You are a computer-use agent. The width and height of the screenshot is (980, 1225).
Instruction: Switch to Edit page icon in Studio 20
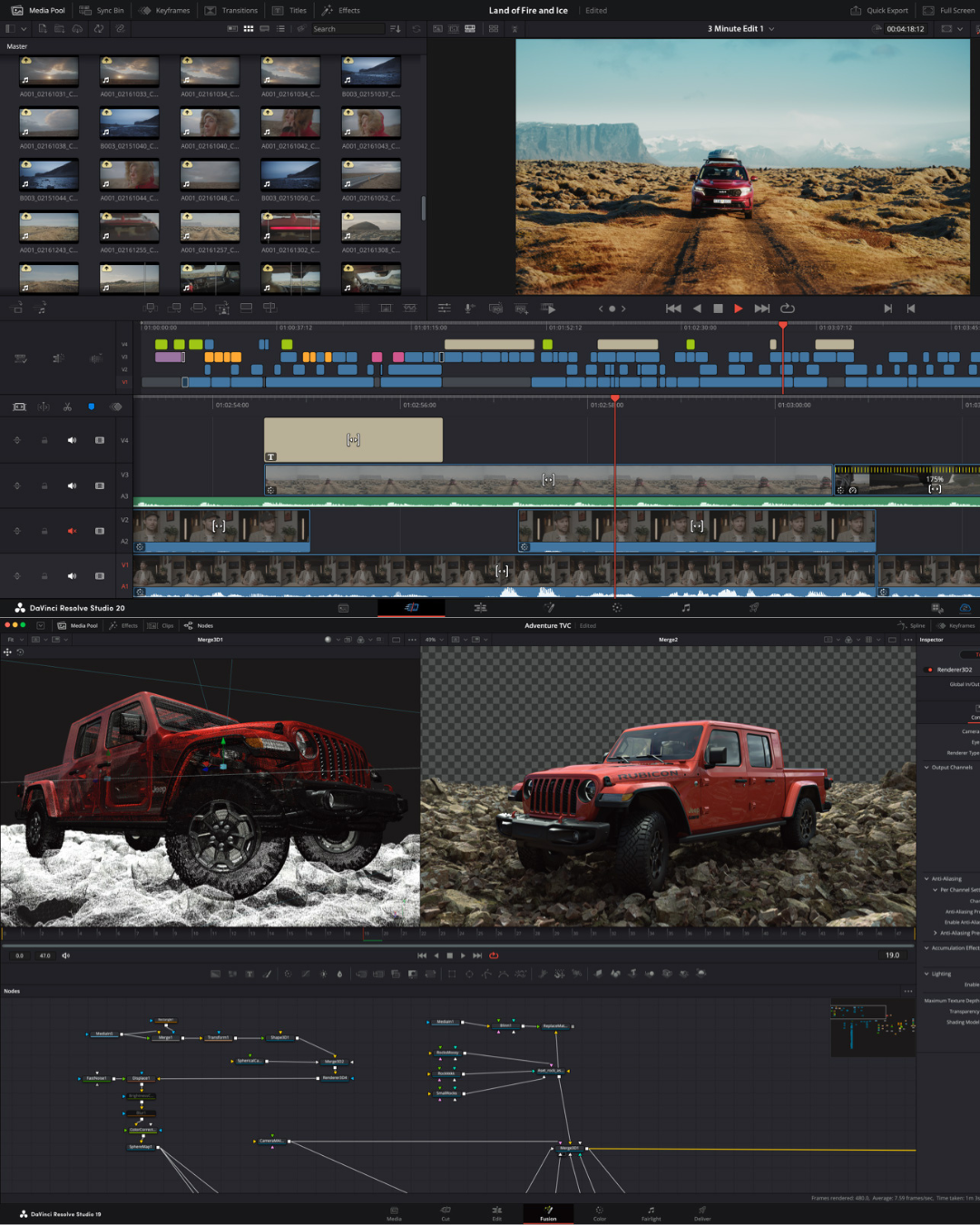tap(480, 608)
